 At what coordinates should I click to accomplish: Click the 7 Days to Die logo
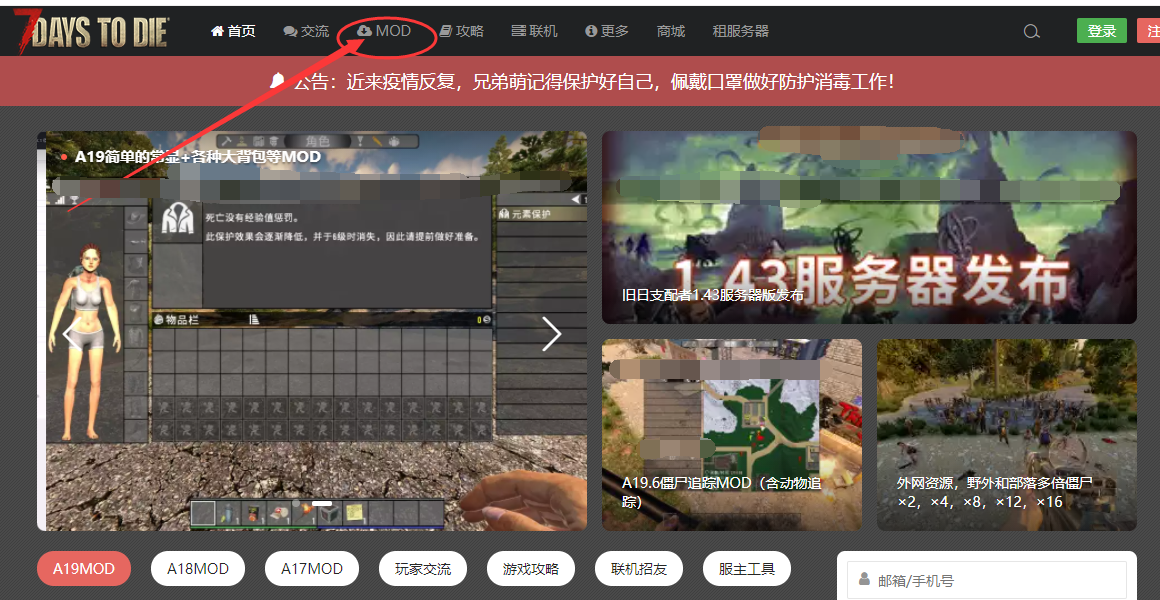[91, 33]
